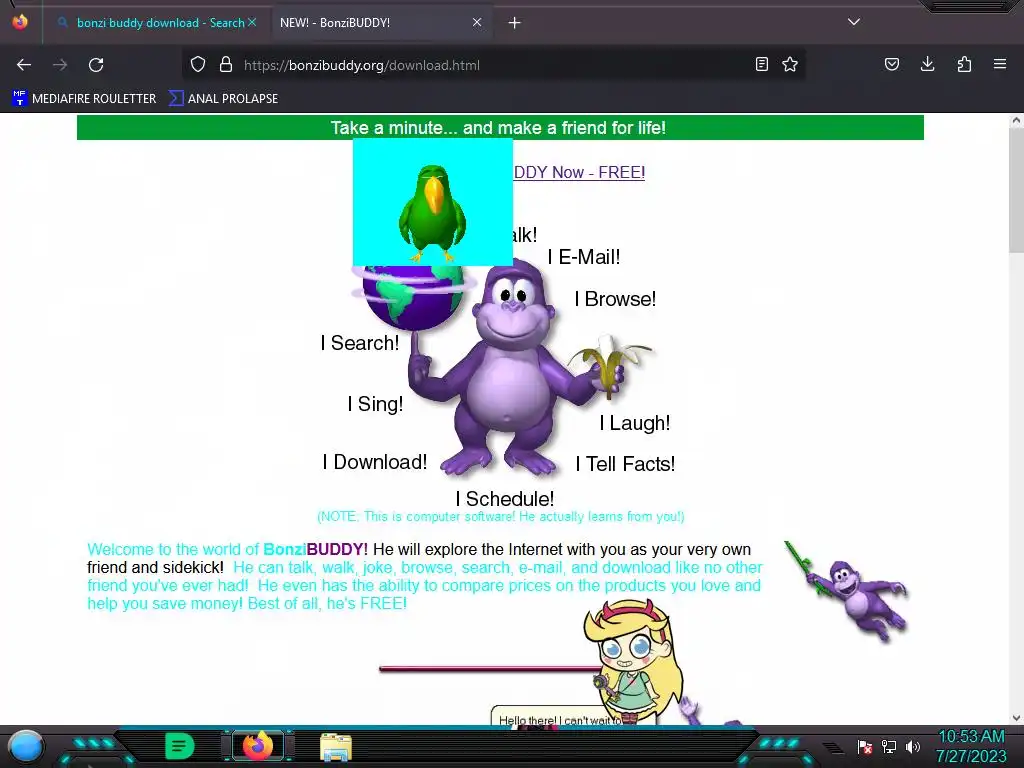Open a new tab with plus button
Image resolution: width=1024 pixels, height=768 pixels.
(x=515, y=23)
